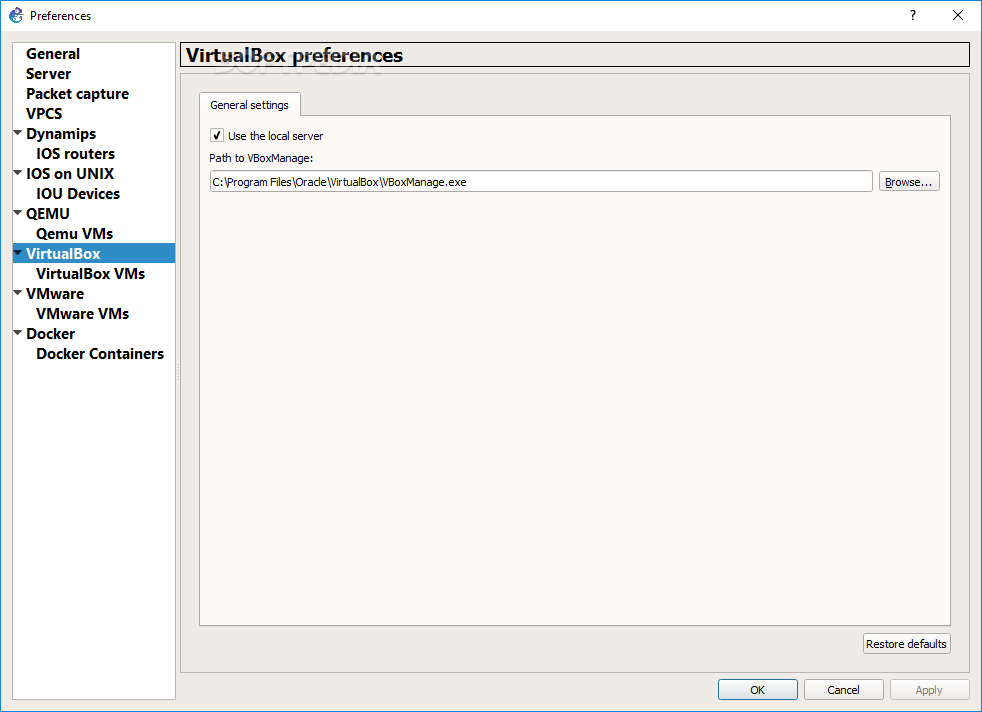Click the GNS3 app icon in title bar
Screen dimensions: 982x712
[16, 15]
